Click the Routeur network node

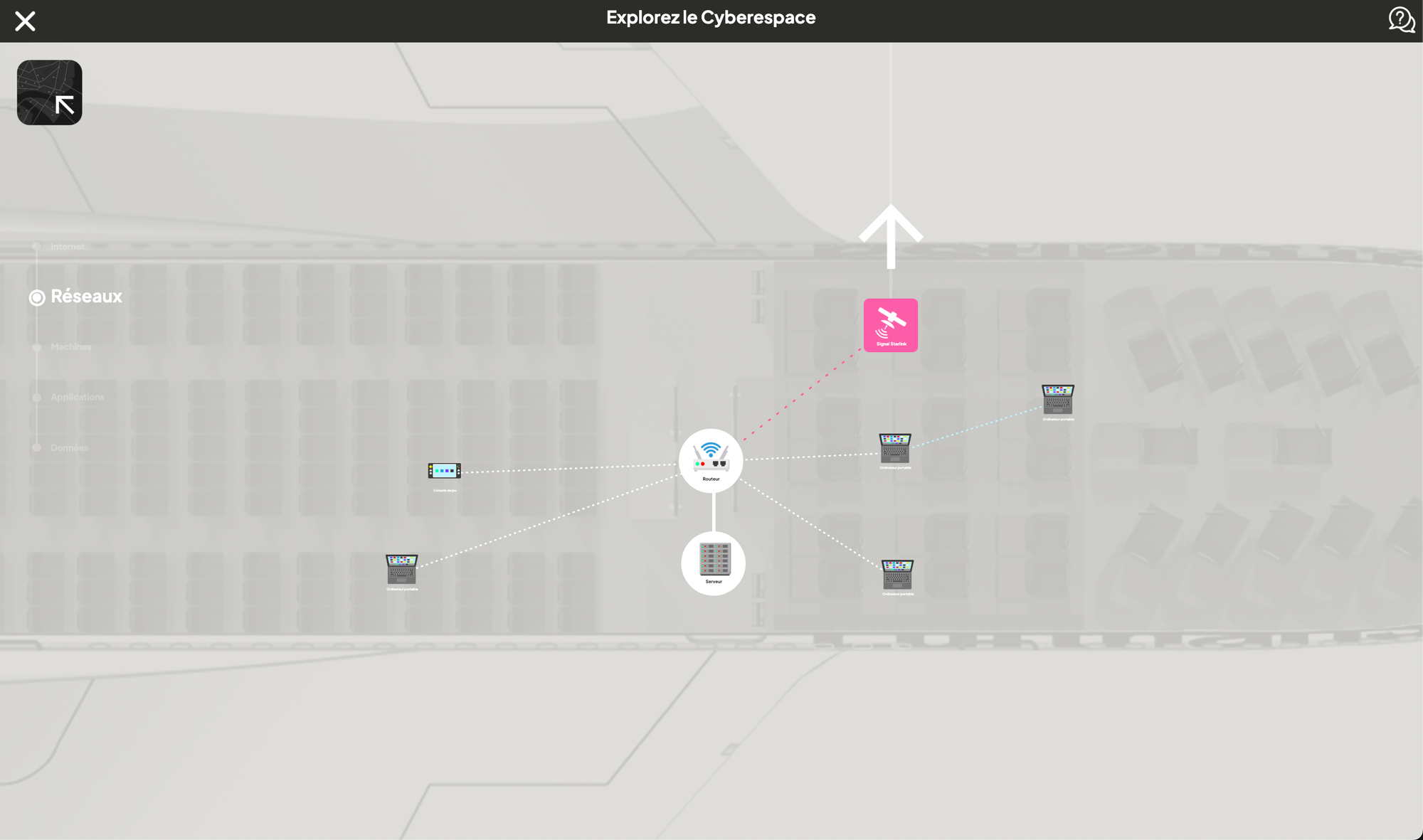711,460
